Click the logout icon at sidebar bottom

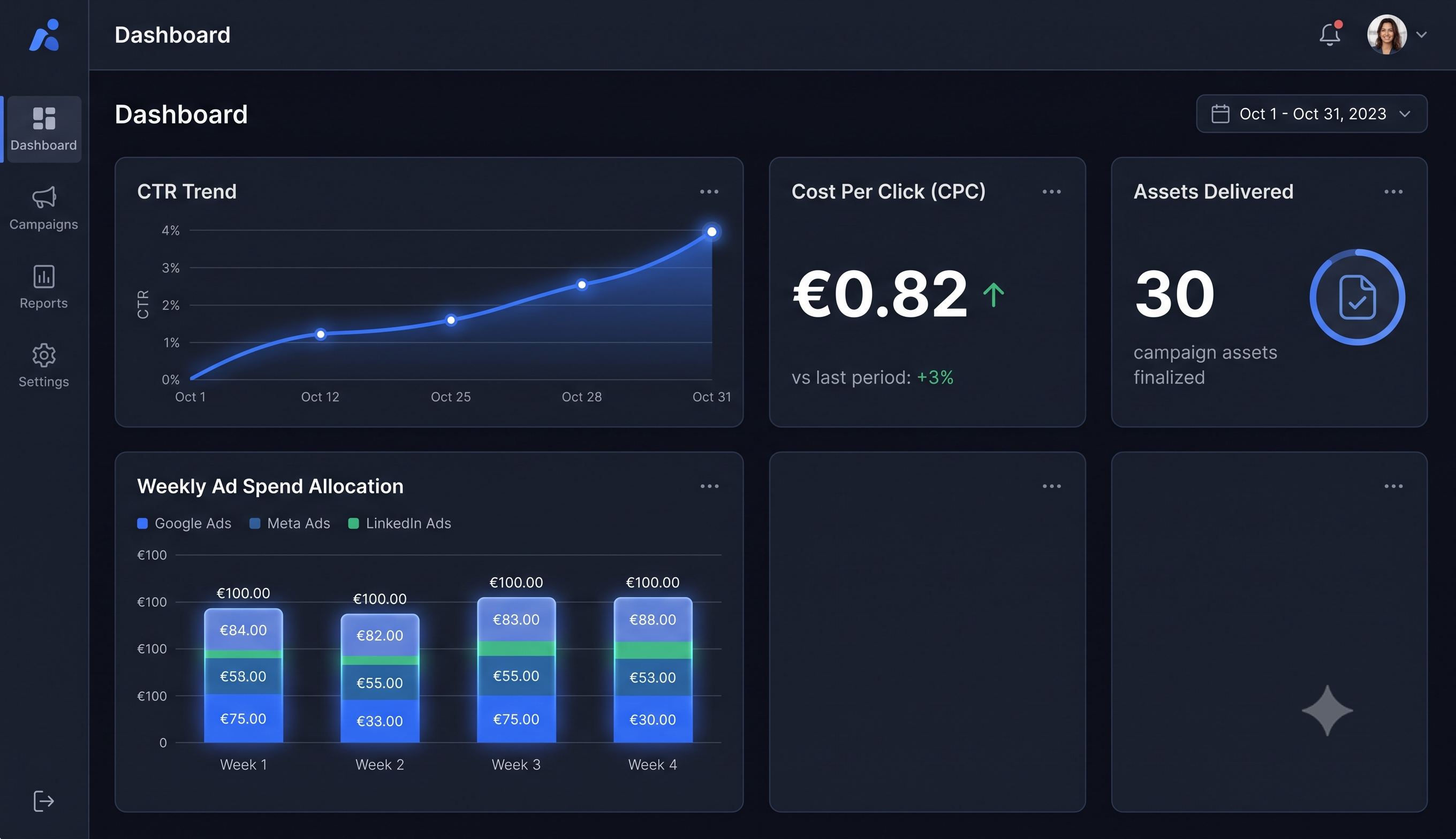(44, 801)
